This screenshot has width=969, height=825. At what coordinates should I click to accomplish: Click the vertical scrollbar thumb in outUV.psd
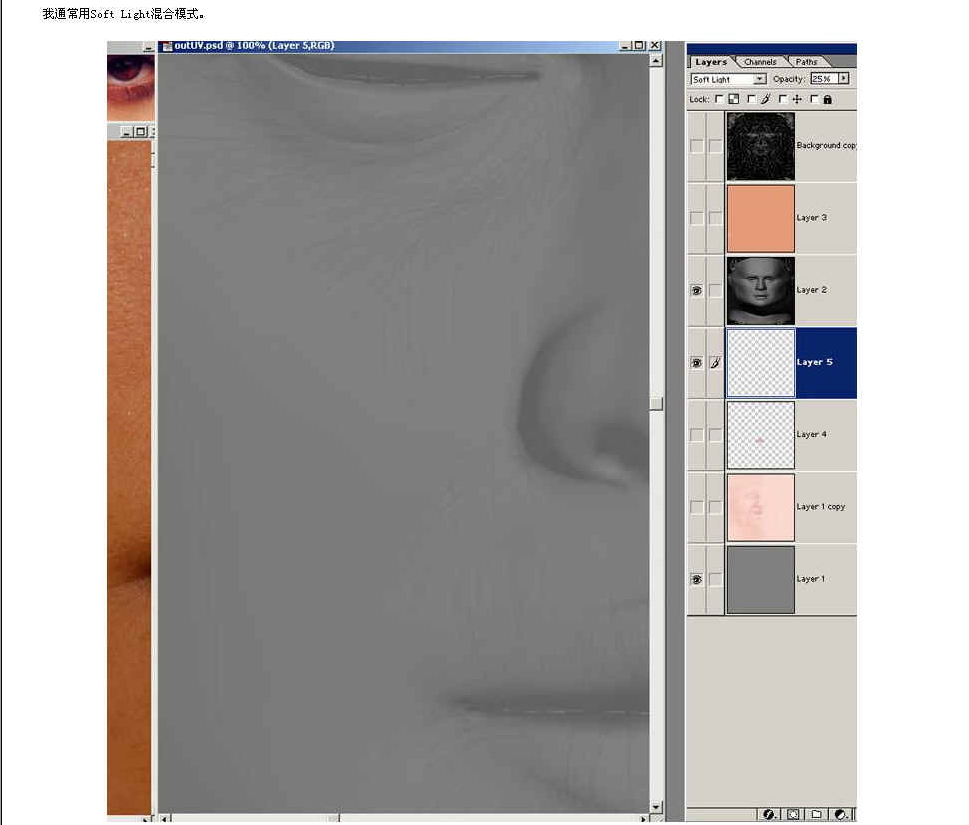pos(656,404)
